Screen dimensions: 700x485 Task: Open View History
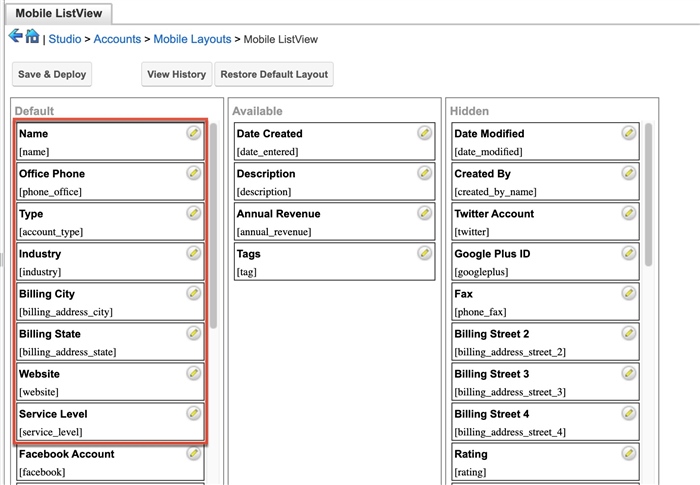pyautogui.click(x=176, y=74)
